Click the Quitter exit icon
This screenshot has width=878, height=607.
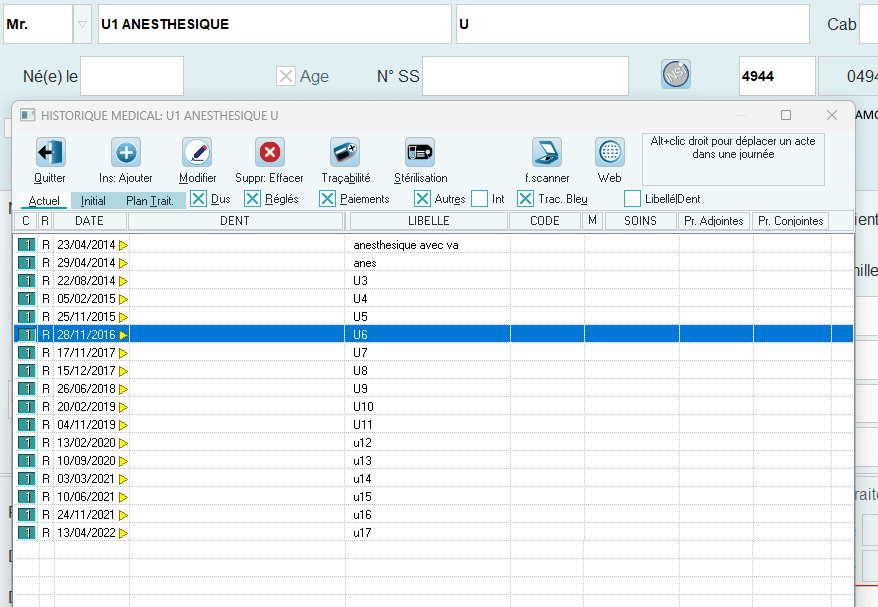point(50,153)
